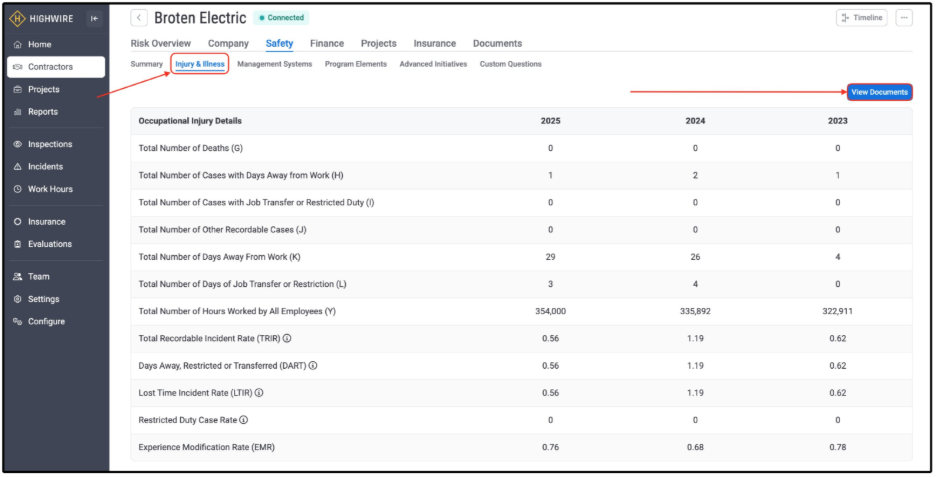The image size is (936, 477).
Task: Open the three-dot more options menu
Action: (904, 18)
